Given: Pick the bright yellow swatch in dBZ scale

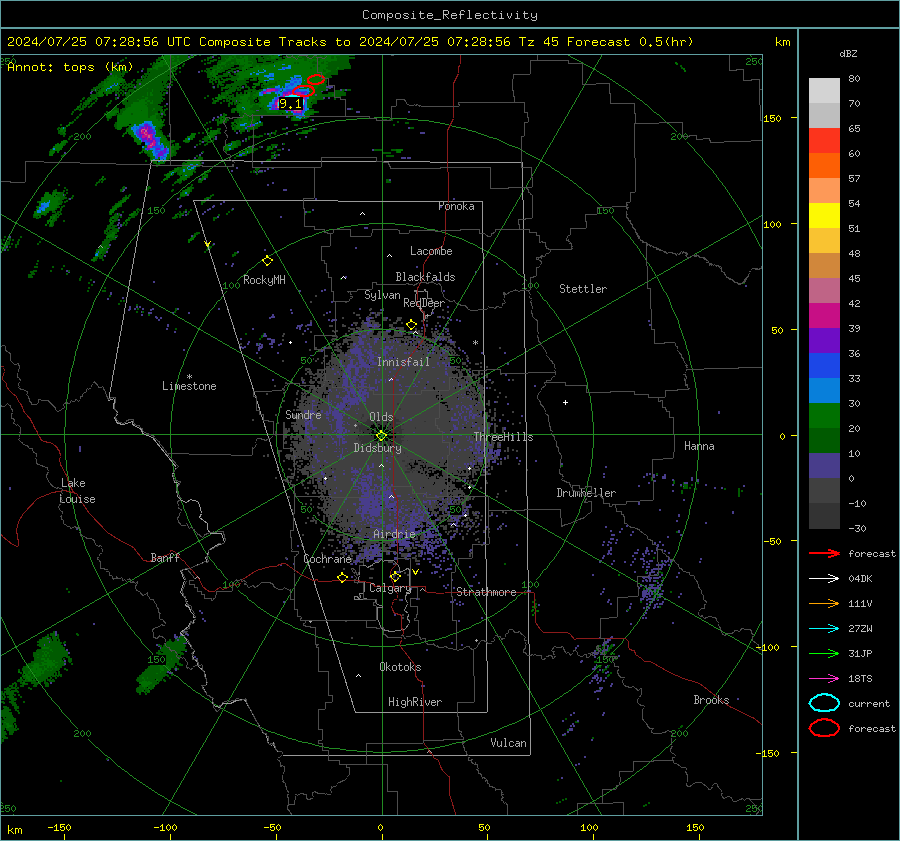Looking at the screenshot, I should click(824, 216).
